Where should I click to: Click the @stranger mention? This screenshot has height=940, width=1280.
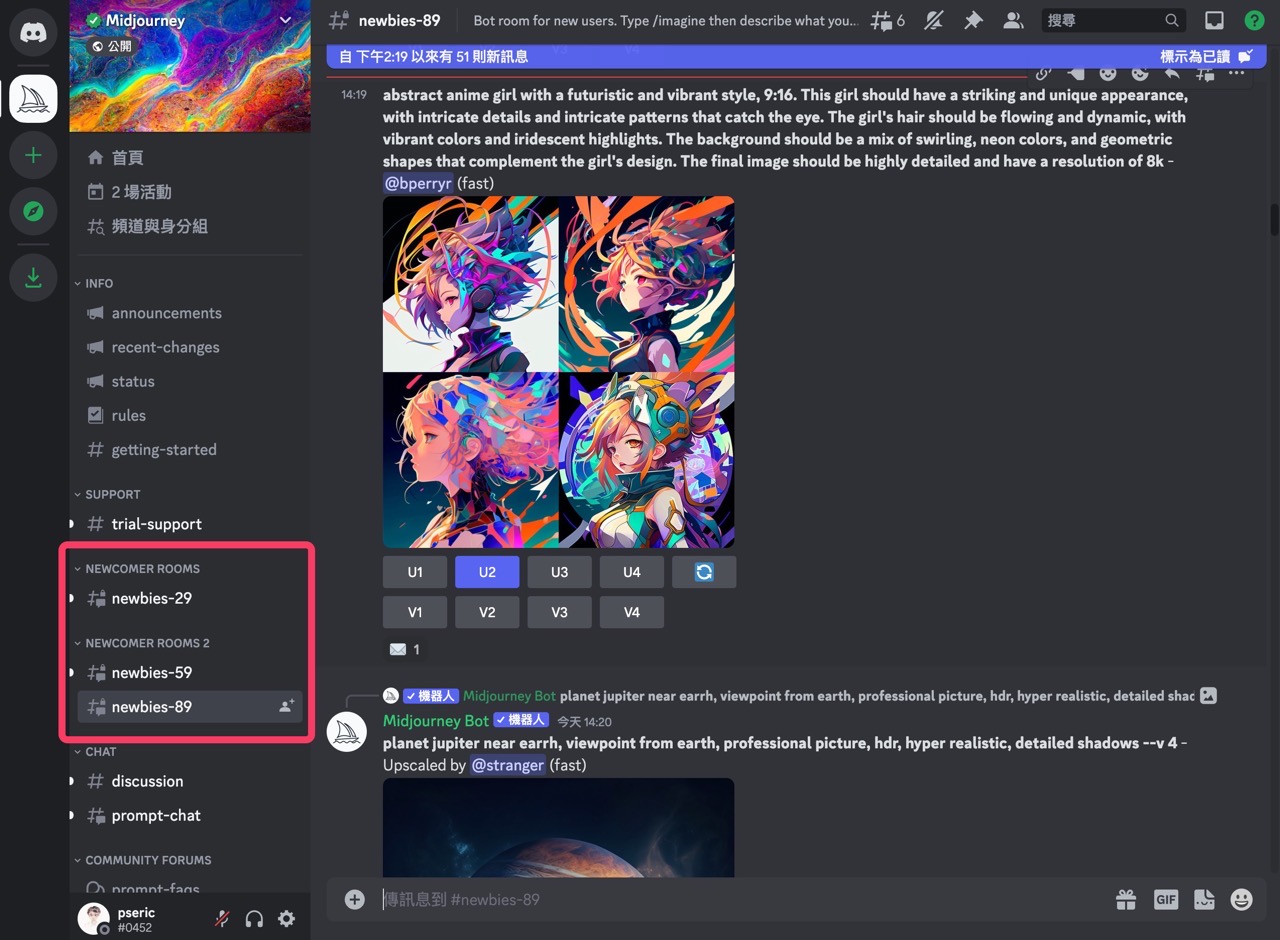(x=508, y=765)
